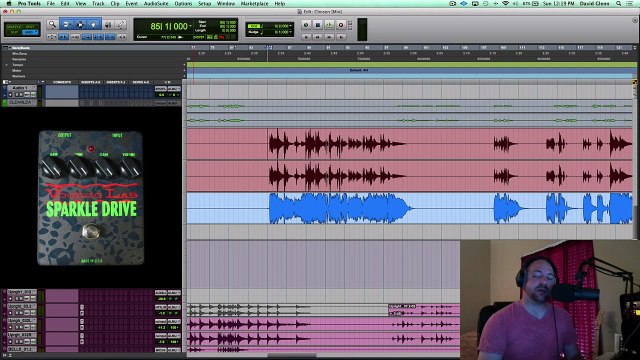Select the Pencil tool
This screenshot has width=640, height=360.
(x=121, y=24)
